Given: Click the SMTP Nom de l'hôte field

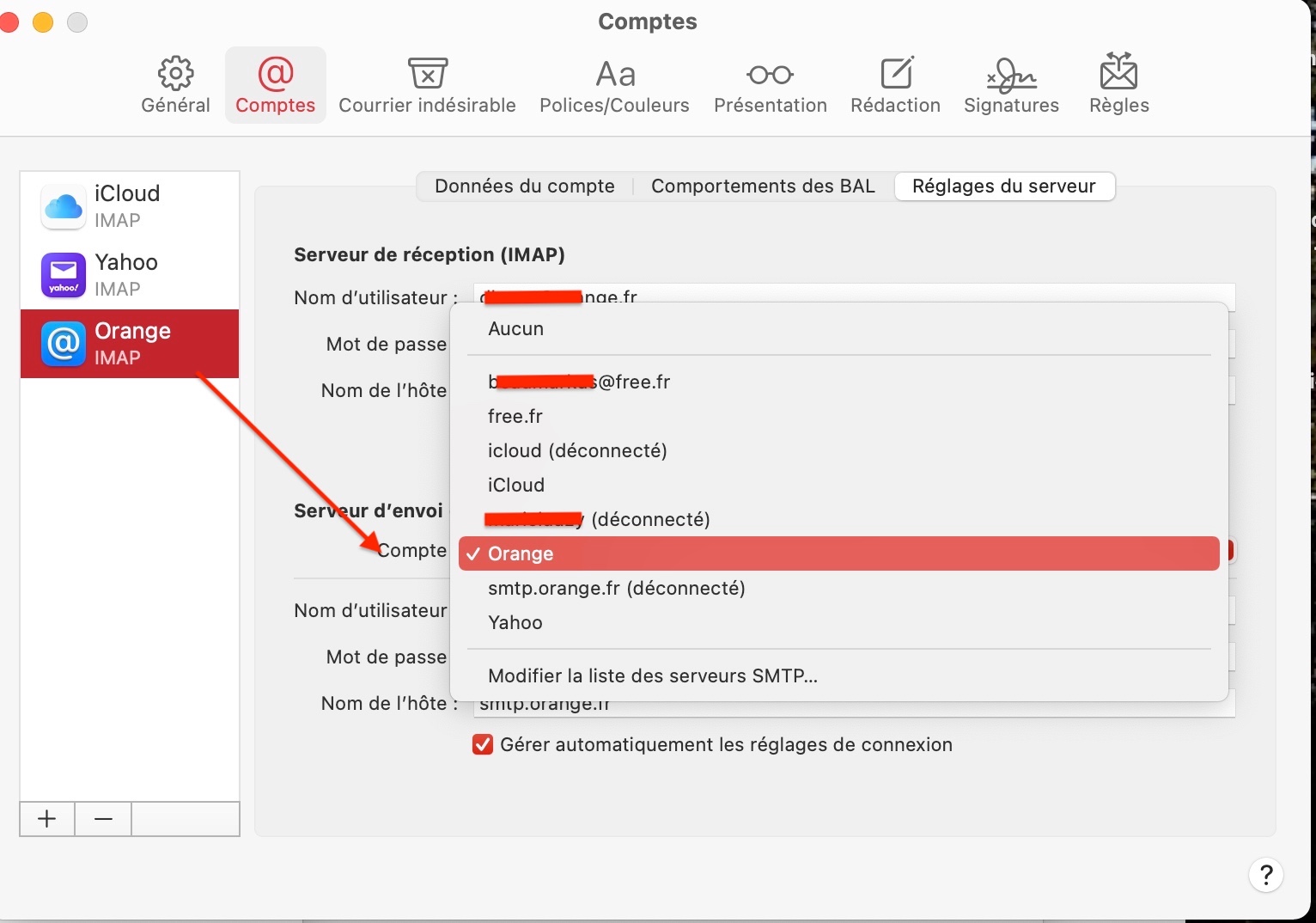Looking at the screenshot, I should tap(855, 704).
